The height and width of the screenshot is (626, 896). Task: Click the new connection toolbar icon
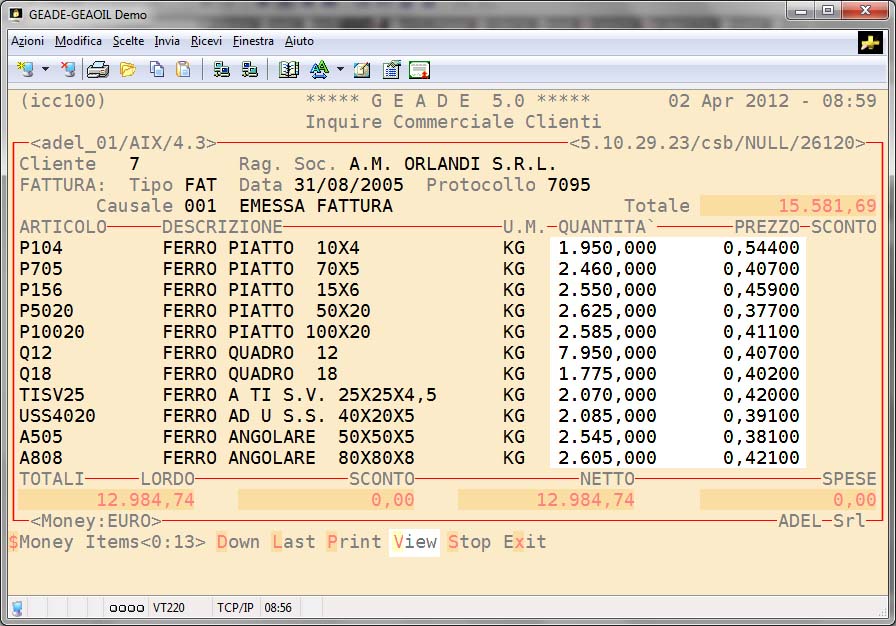[25, 70]
